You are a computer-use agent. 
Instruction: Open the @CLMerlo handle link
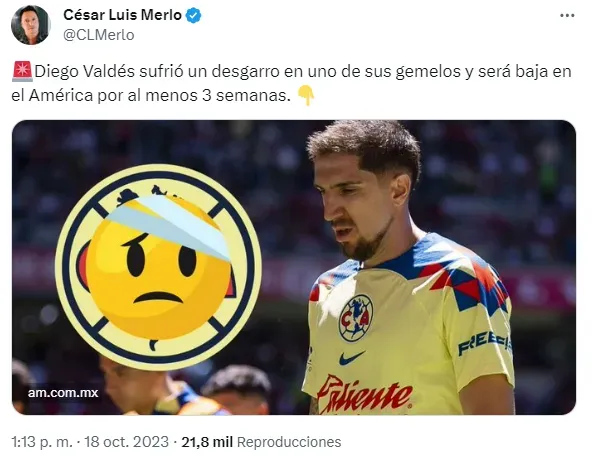(99, 35)
